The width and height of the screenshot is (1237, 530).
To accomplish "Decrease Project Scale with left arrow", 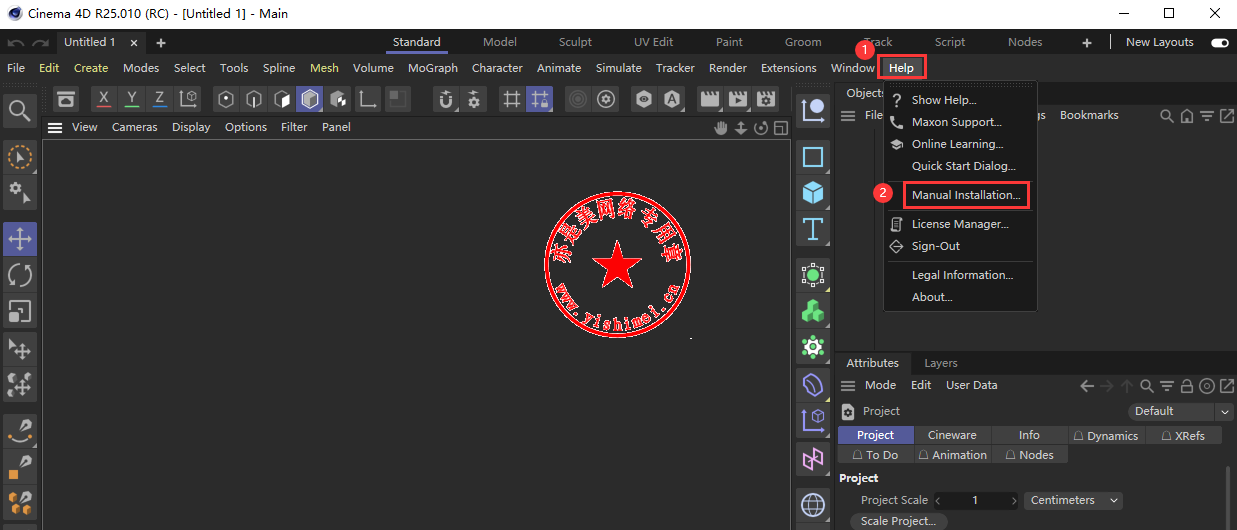I will tap(939, 500).
